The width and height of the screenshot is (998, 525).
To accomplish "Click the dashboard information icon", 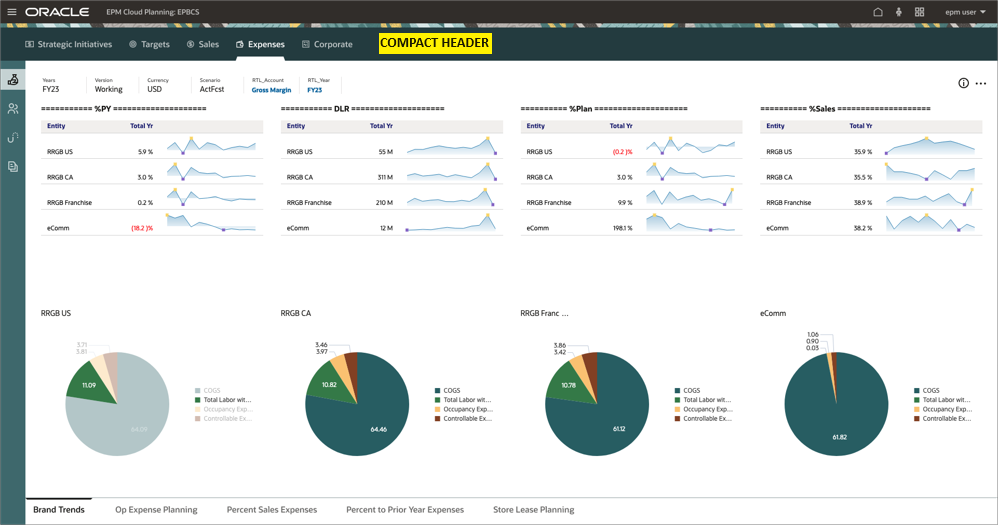I will click(x=964, y=84).
